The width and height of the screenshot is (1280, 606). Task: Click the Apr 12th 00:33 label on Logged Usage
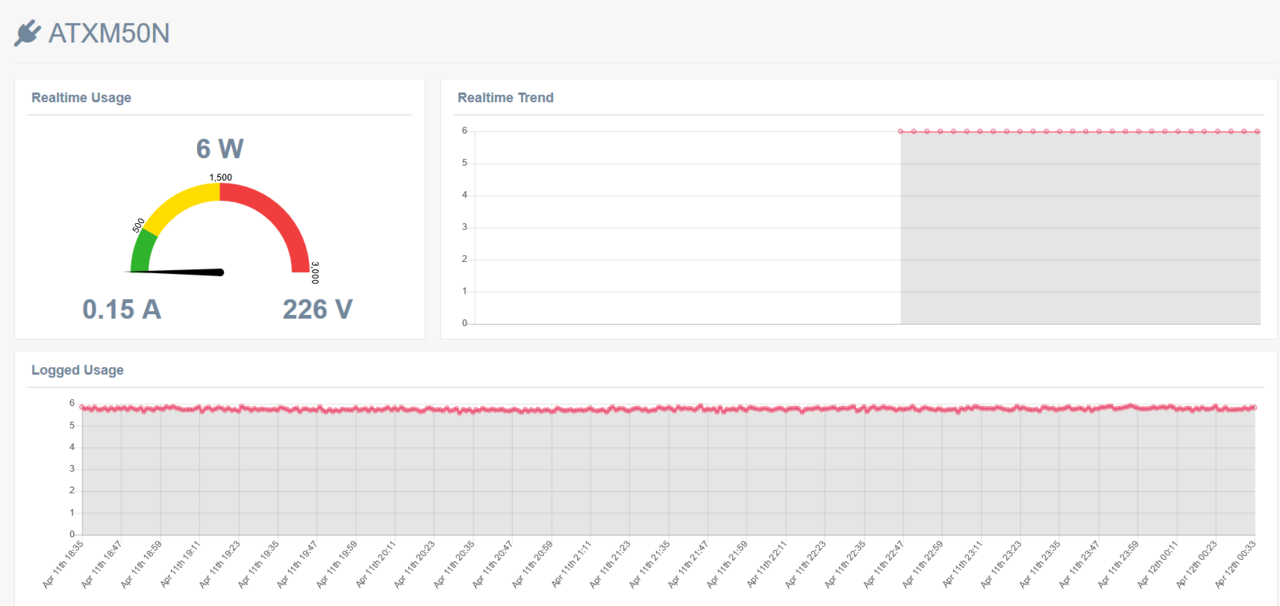pyautogui.click(x=1236, y=562)
